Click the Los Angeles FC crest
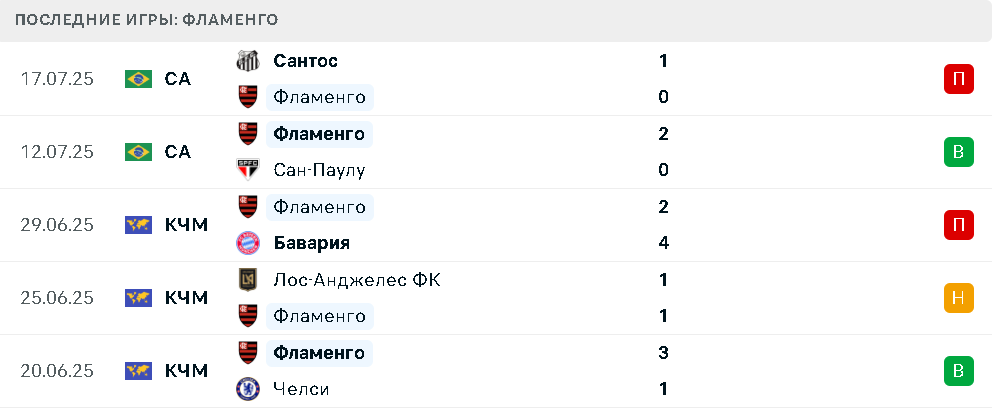The height and width of the screenshot is (412, 994). coord(248,280)
